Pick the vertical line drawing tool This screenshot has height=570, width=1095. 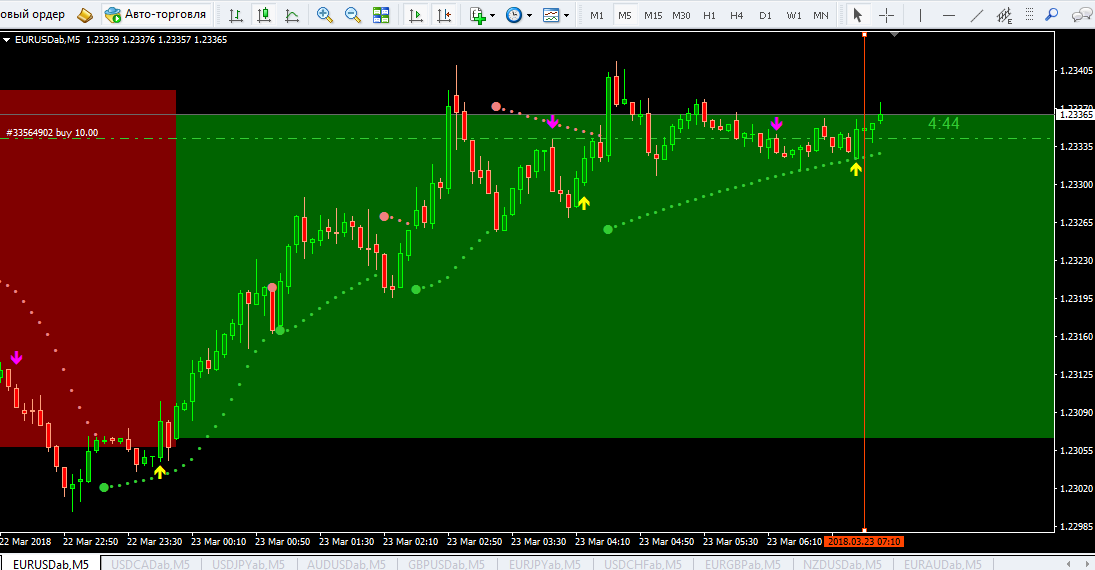tap(920, 15)
